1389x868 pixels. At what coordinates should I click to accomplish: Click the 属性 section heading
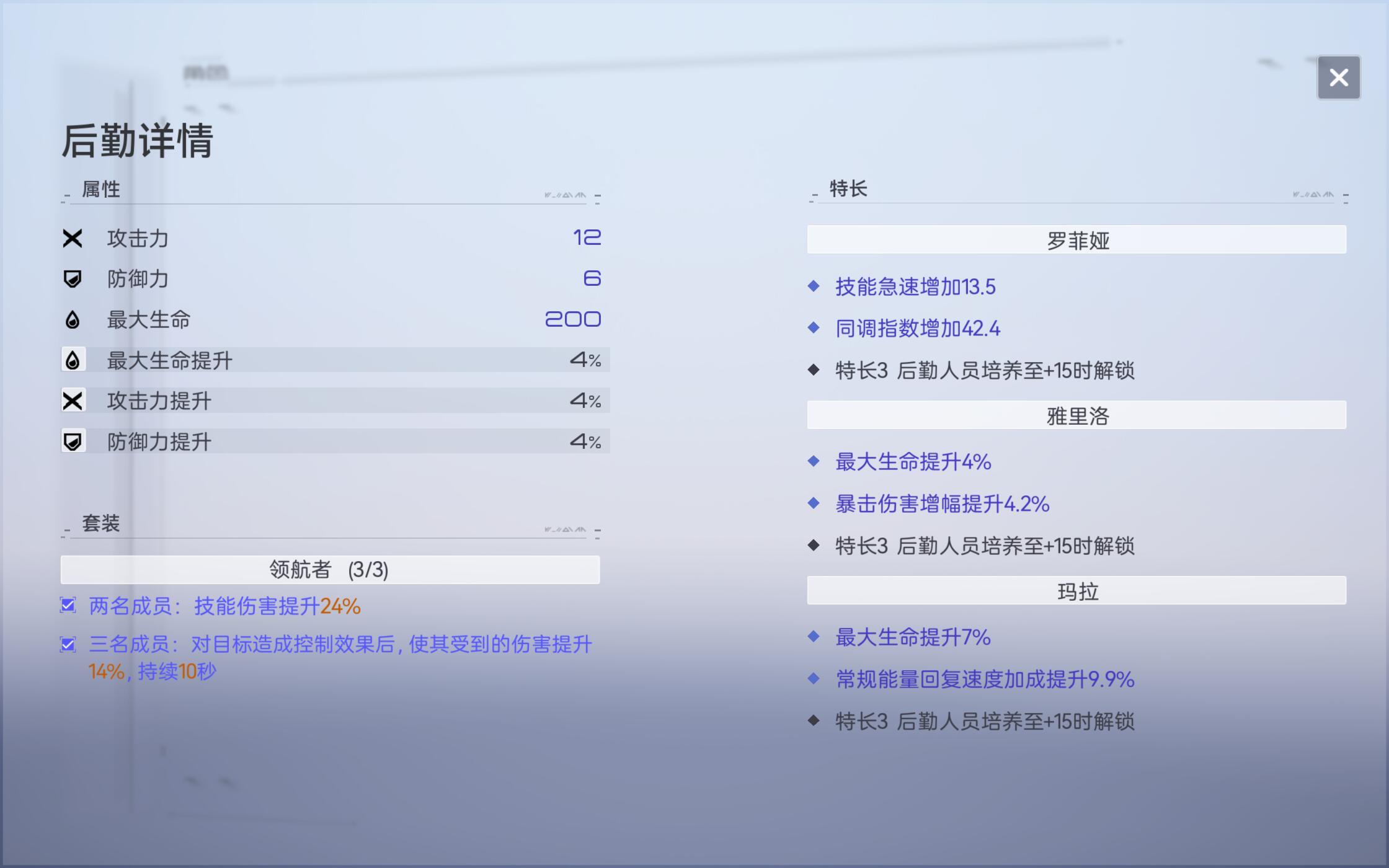tap(101, 189)
